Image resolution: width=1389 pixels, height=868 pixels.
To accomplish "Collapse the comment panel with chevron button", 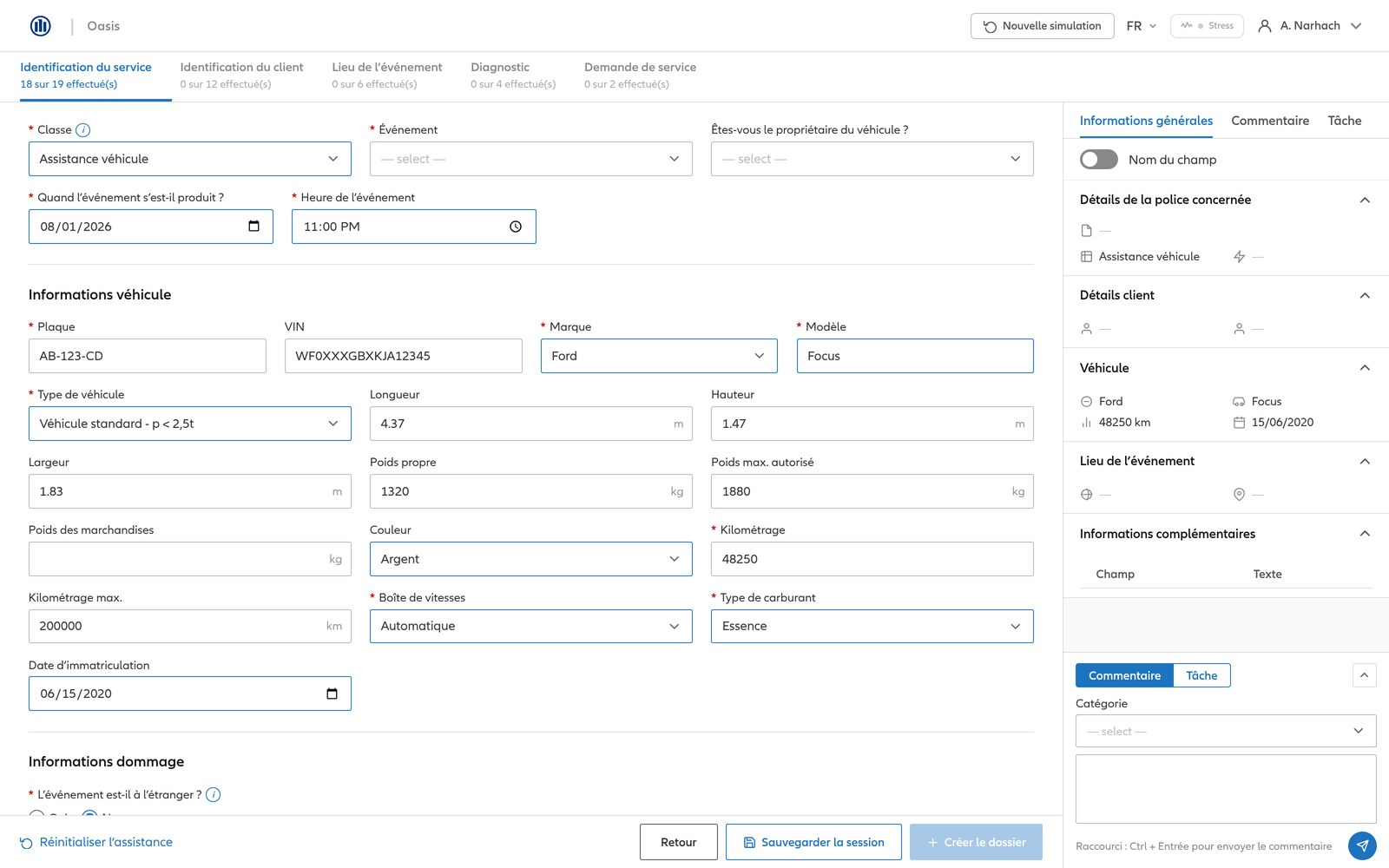I will tap(1365, 675).
